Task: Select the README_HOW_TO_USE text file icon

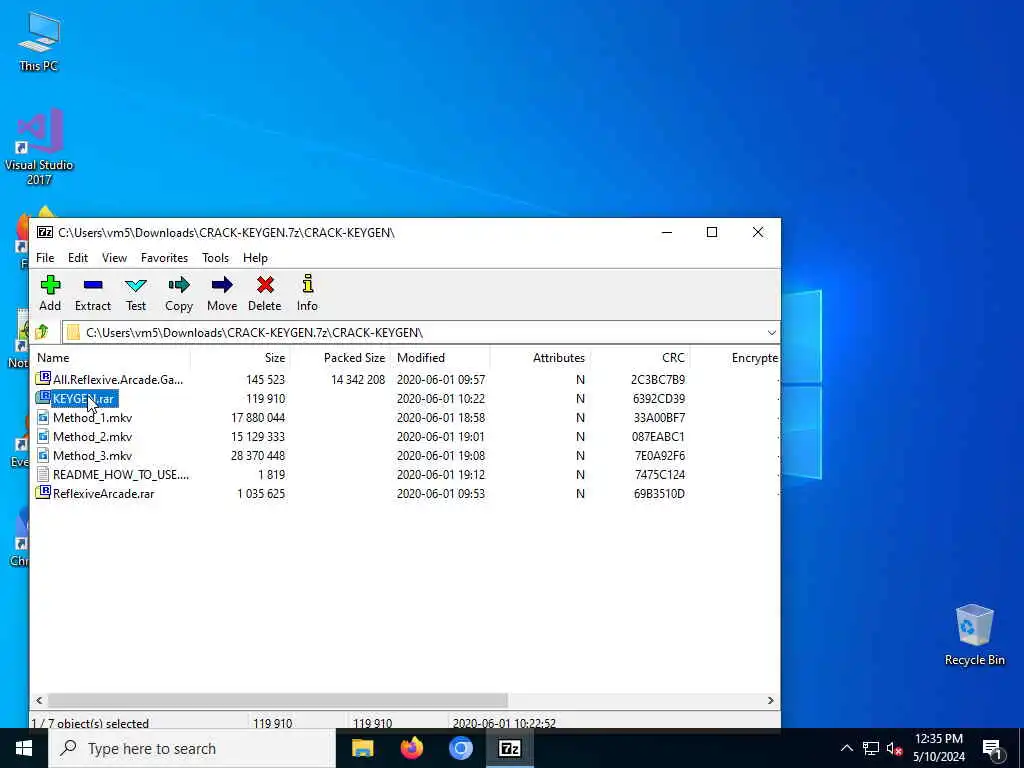Action: coord(43,474)
